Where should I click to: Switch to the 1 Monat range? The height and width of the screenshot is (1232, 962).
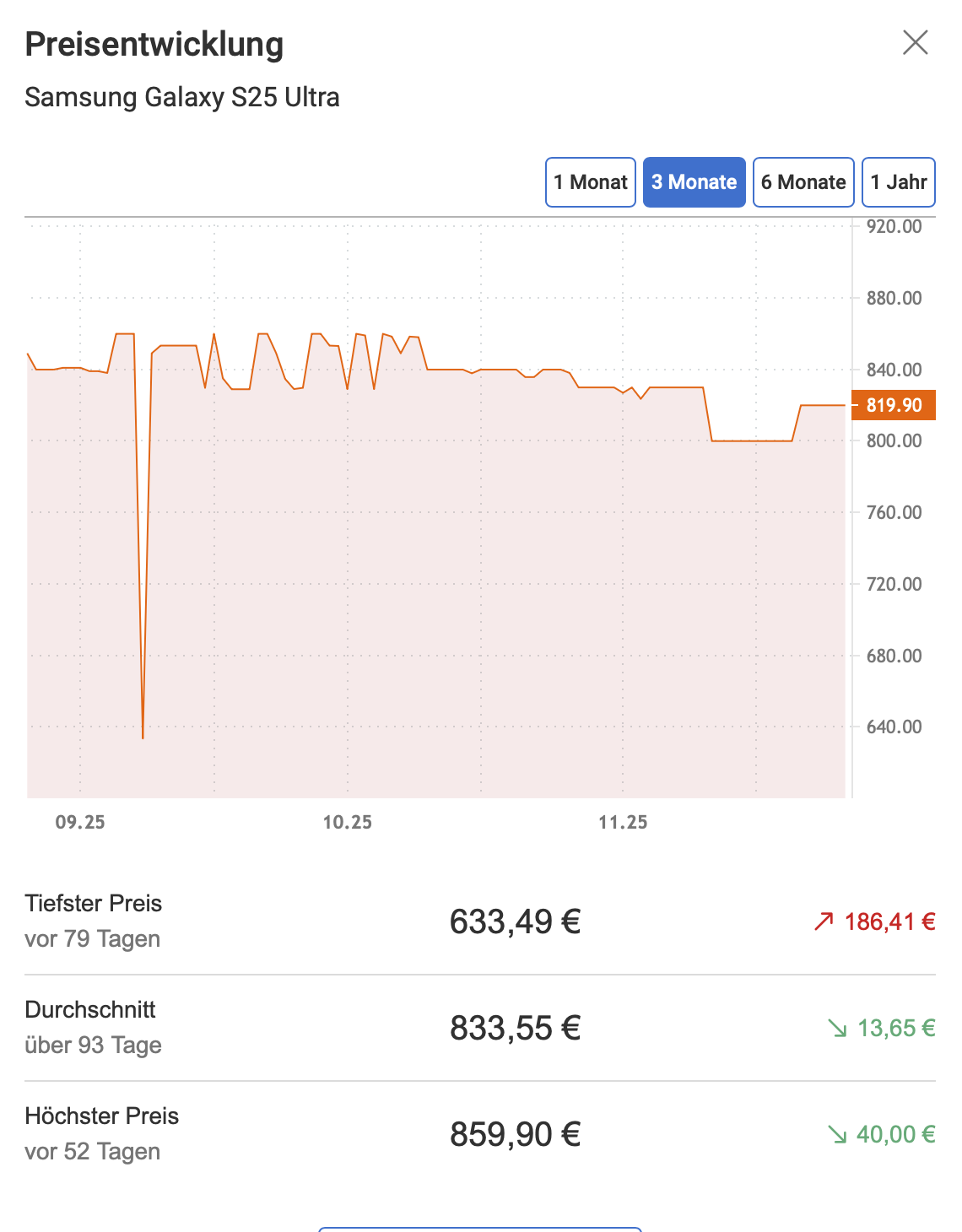coord(591,182)
